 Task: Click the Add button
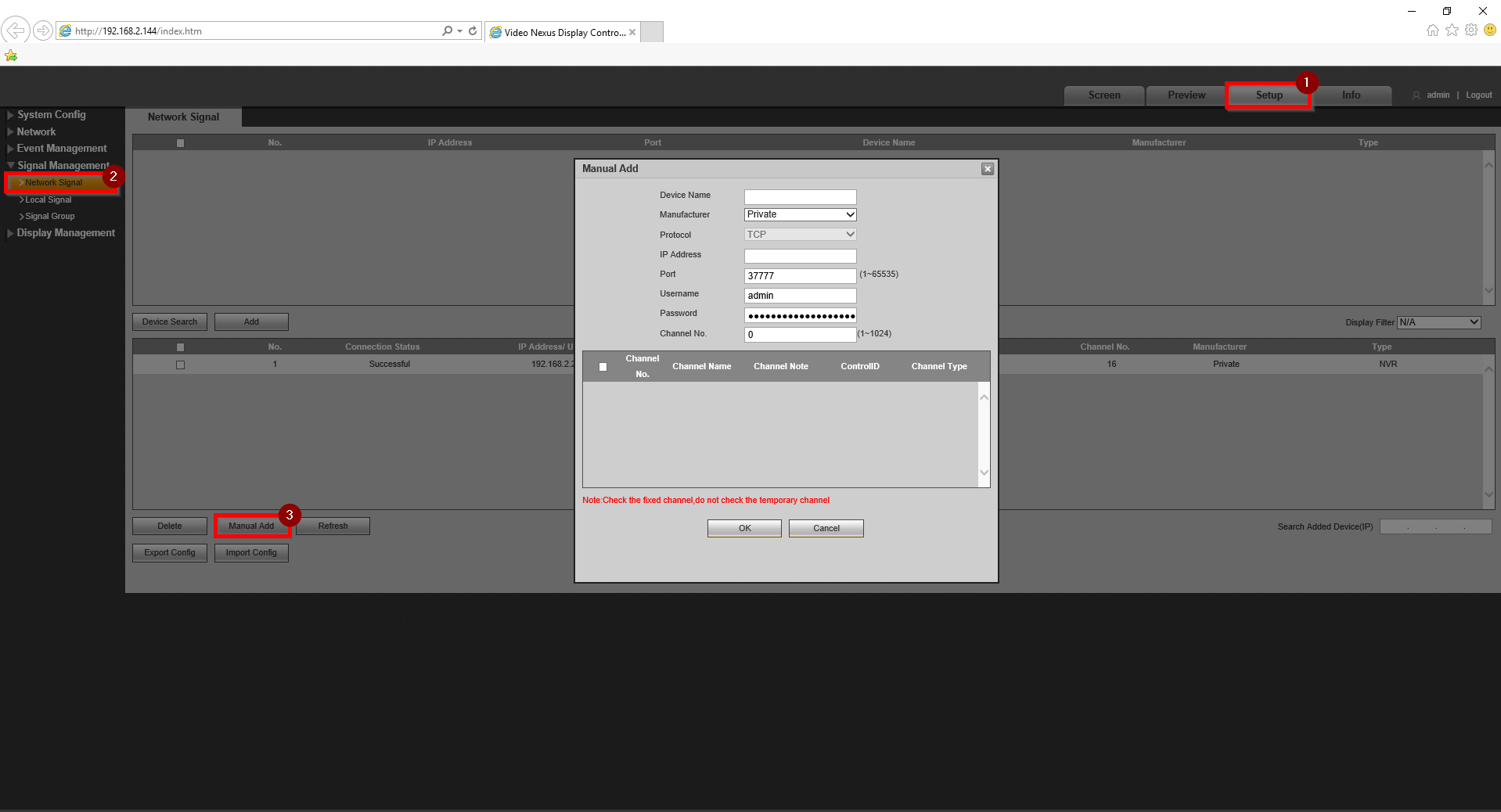coord(251,322)
